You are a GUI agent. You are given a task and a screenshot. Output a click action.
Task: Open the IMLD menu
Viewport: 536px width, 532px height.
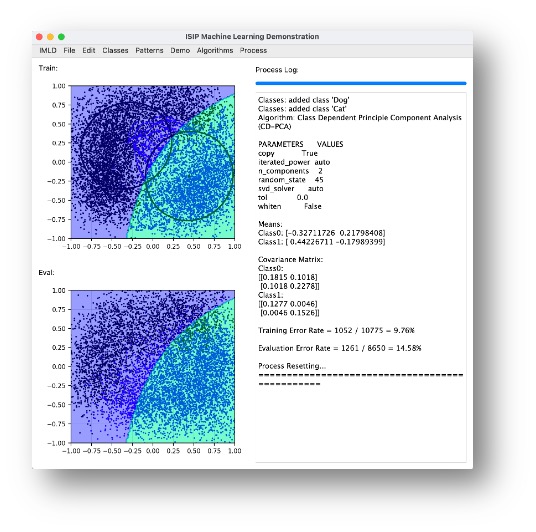click(48, 51)
